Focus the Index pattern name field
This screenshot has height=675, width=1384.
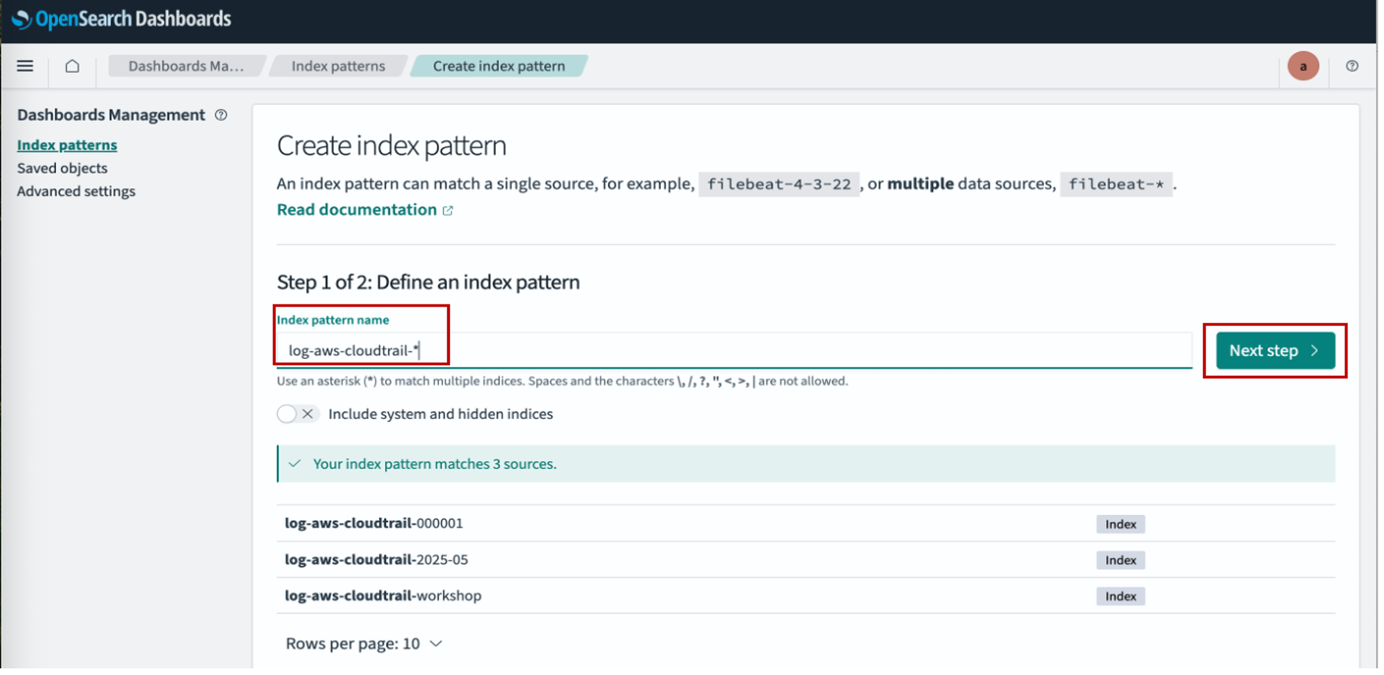pos(734,350)
